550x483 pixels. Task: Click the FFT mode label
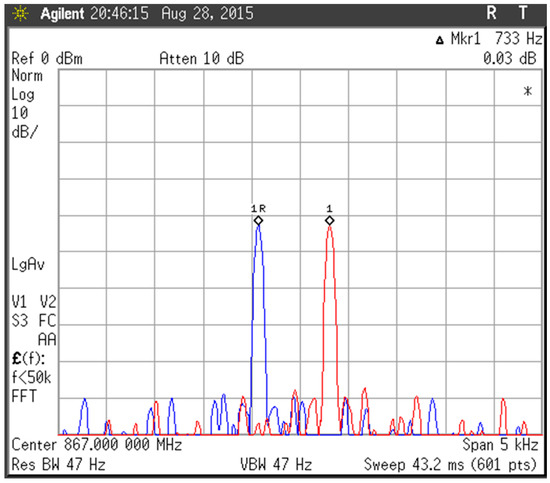pyautogui.click(x=24, y=396)
